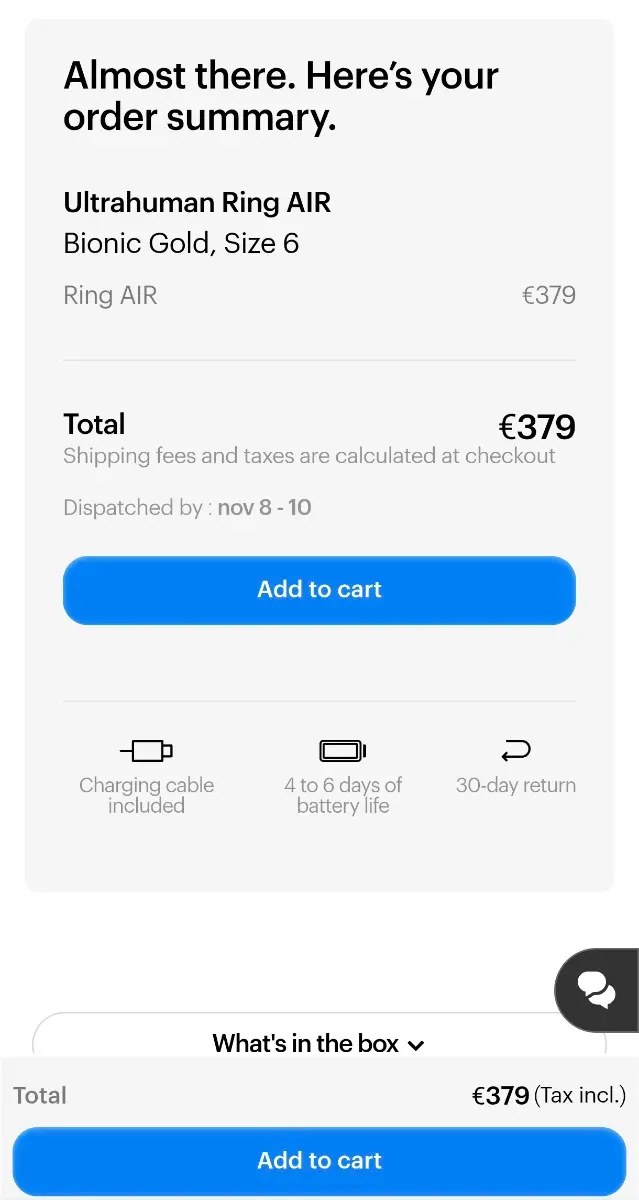Viewport: 639px width, 1200px height.
Task: Click the bold €379 total in the summary
Action: tap(537, 427)
